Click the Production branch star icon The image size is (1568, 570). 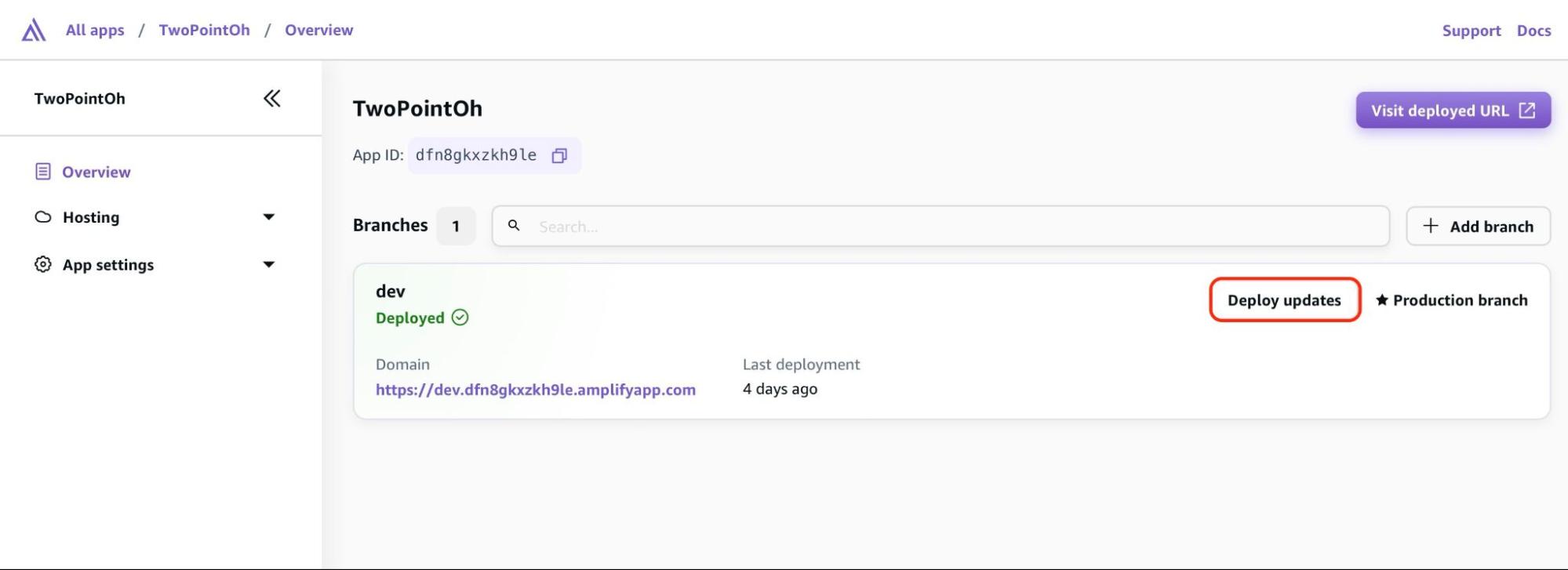click(x=1382, y=300)
